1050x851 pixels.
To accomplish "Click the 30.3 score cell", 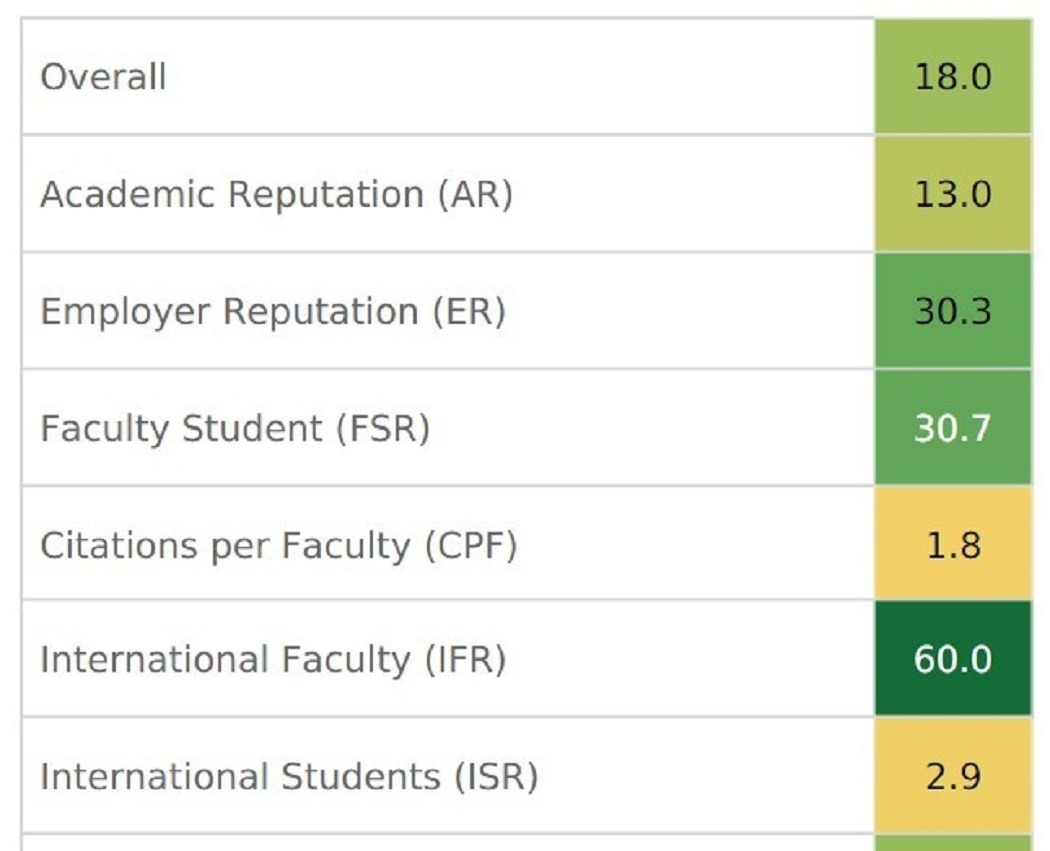I will [952, 311].
